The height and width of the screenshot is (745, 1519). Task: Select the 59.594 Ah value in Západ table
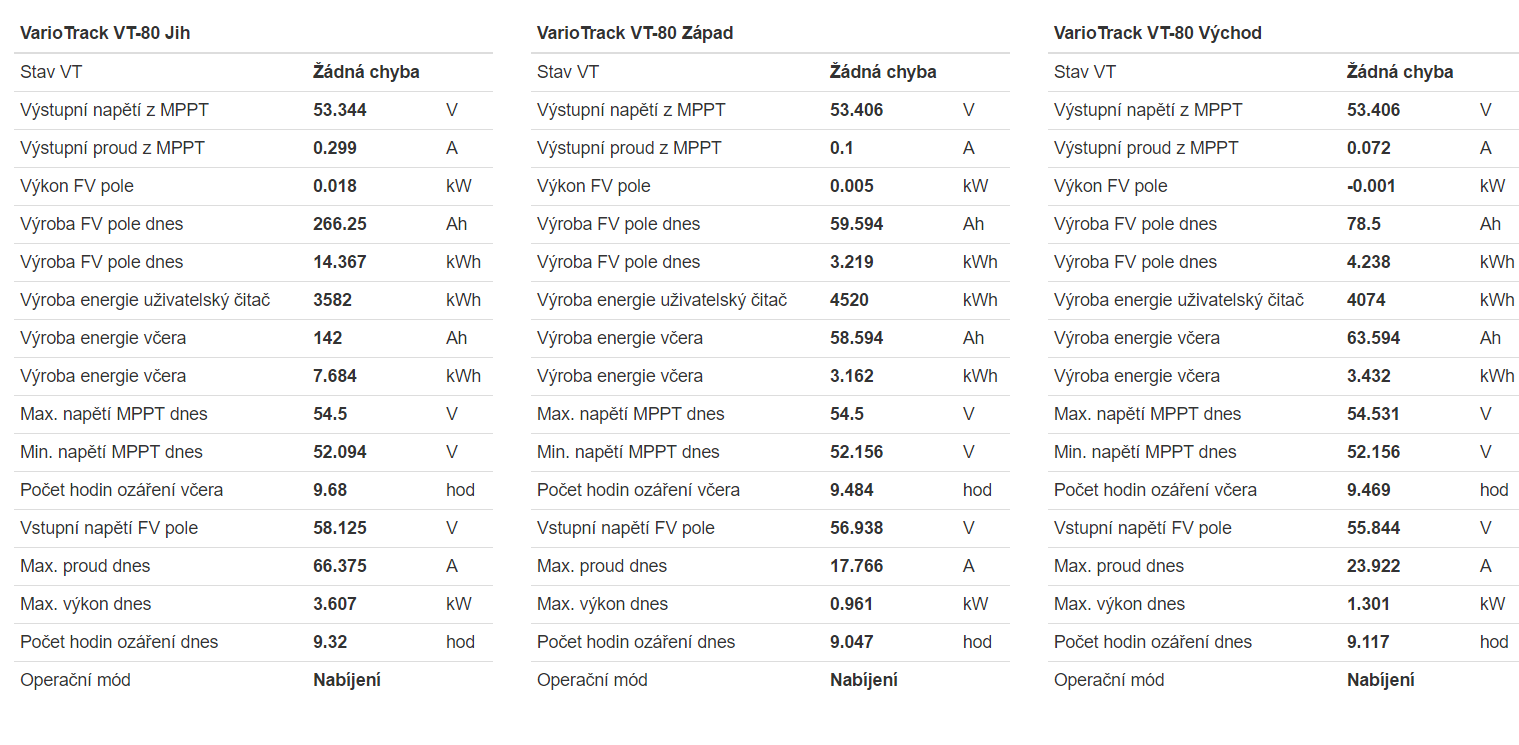[857, 224]
